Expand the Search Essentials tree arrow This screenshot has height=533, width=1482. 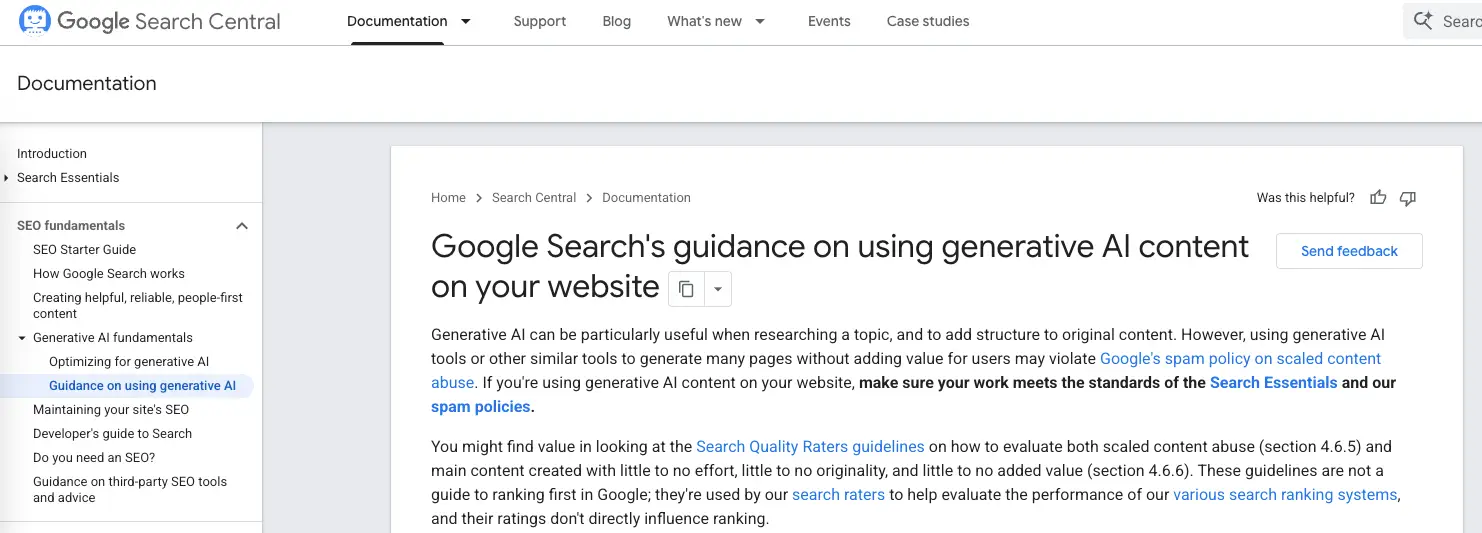[6, 178]
